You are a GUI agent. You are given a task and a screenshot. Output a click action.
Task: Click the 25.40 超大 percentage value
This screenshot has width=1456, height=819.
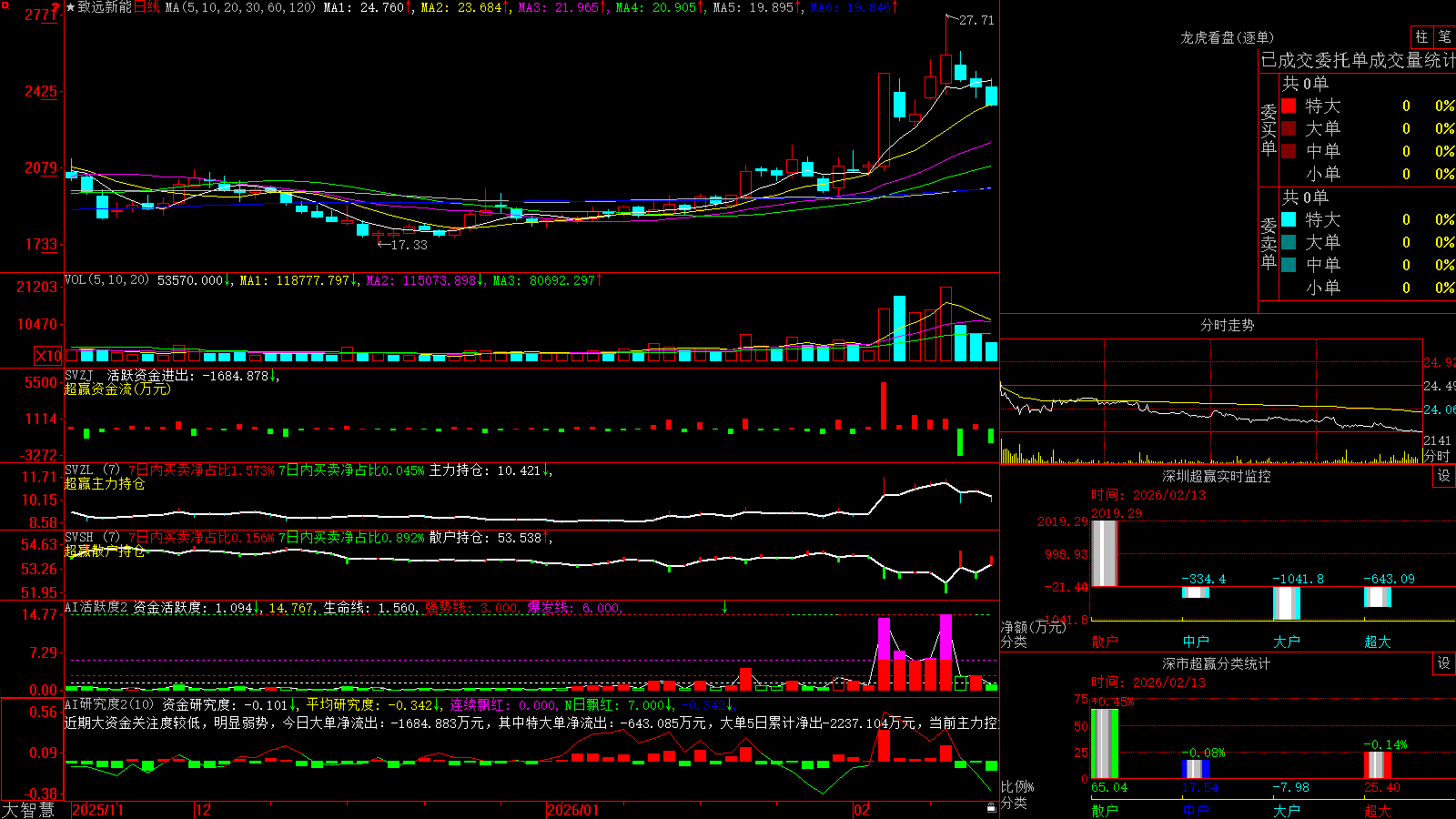tap(1382, 787)
